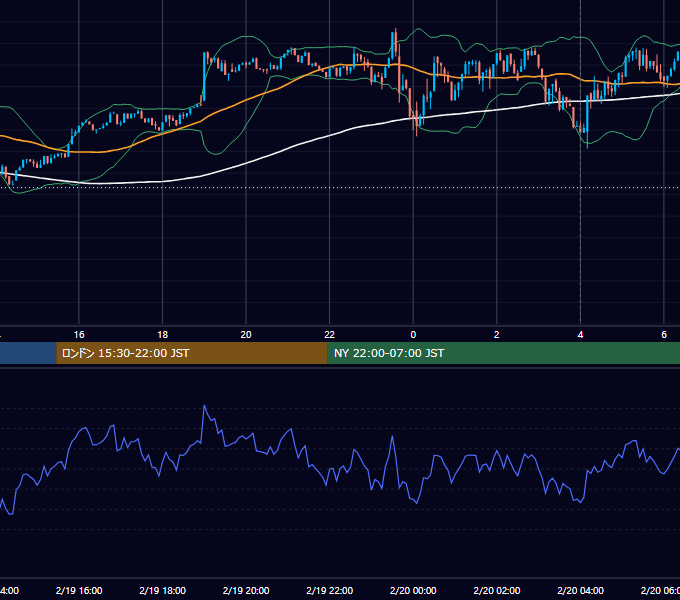Click the dotted horizontal price level line
Screen dimensions: 680x600
pyautogui.click(x=340, y=188)
